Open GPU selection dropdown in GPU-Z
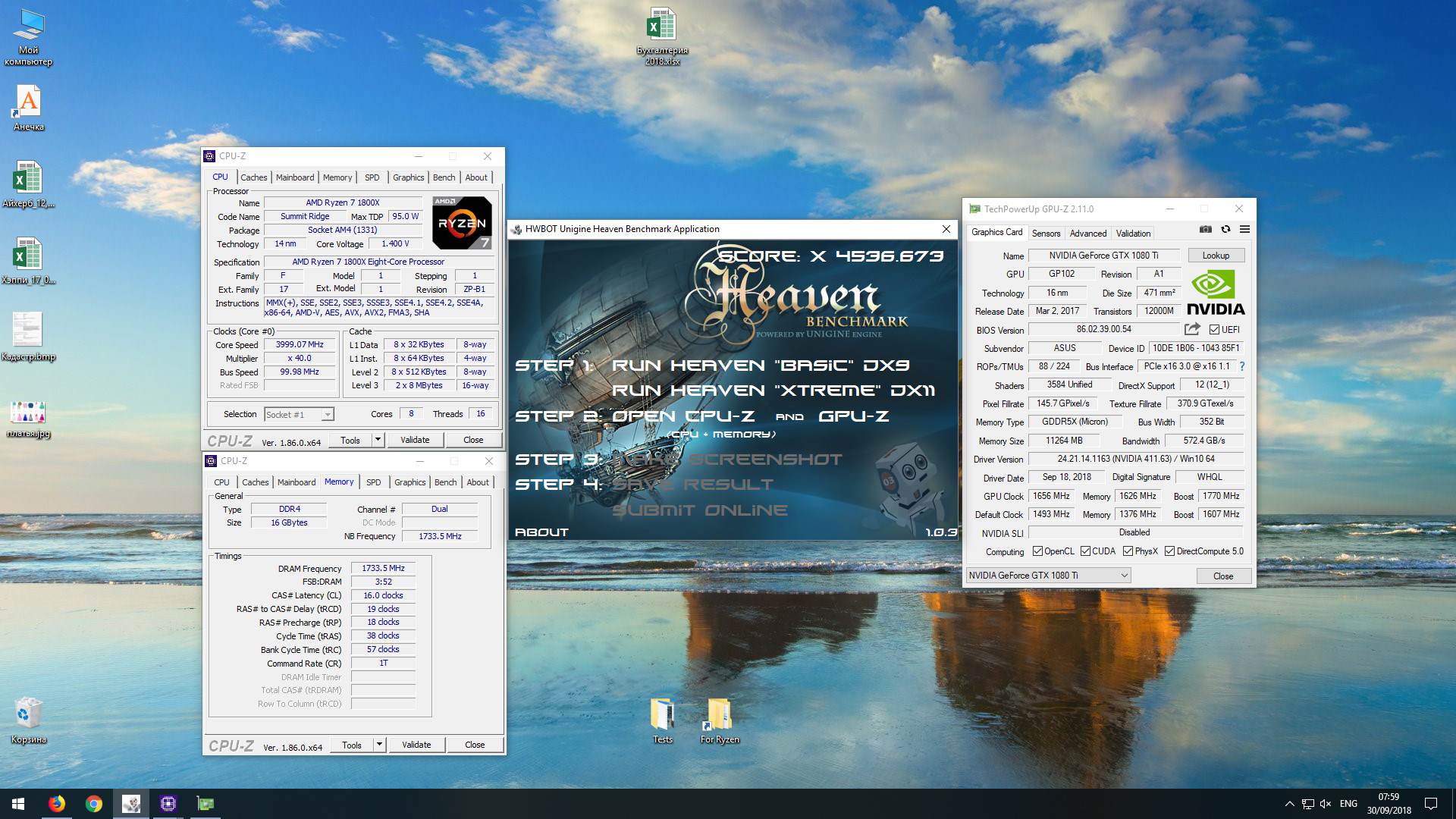The image size is (1456, 819). point(1048,576)
